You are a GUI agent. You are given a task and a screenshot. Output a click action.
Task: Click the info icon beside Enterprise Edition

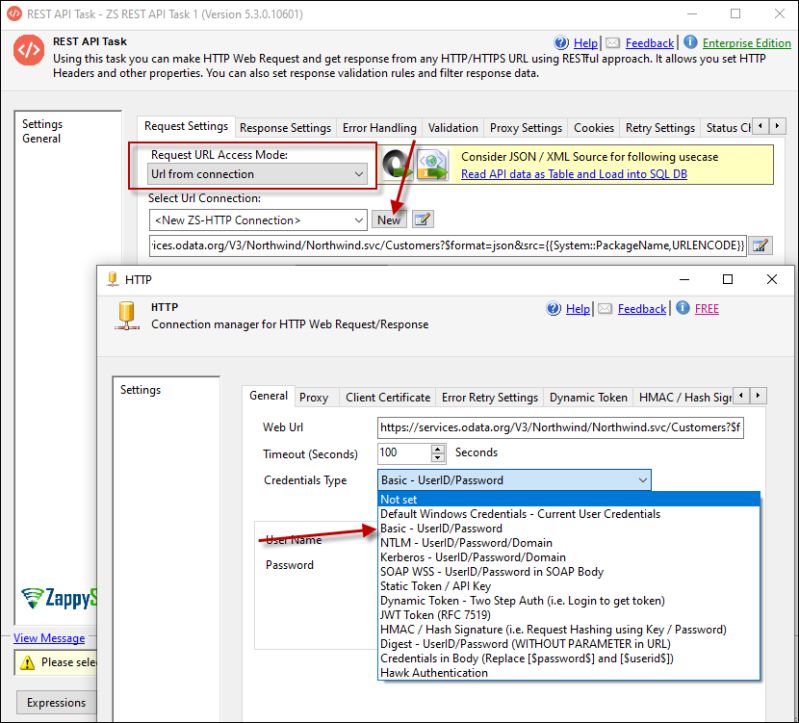tap(690, 42)
